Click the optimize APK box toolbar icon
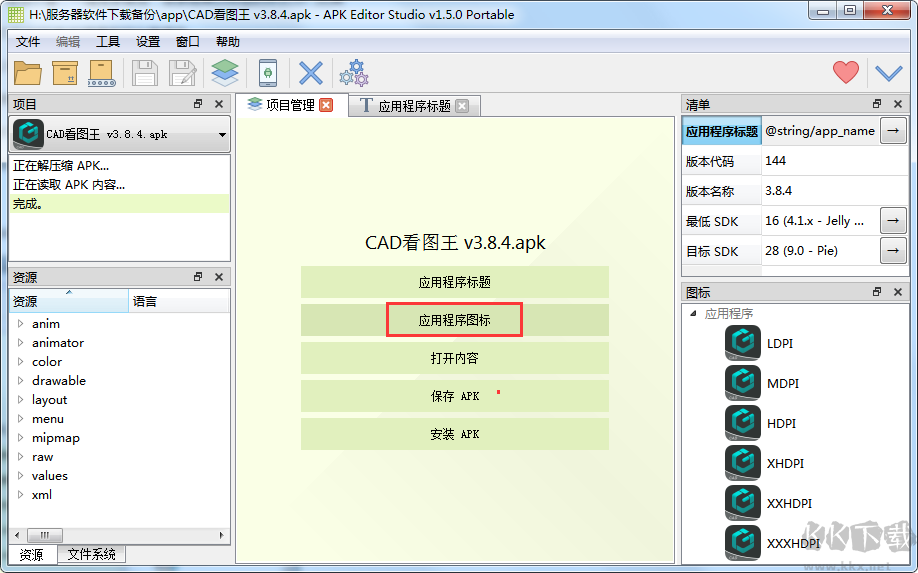This screenshot has height=573, width=918. 65,73
